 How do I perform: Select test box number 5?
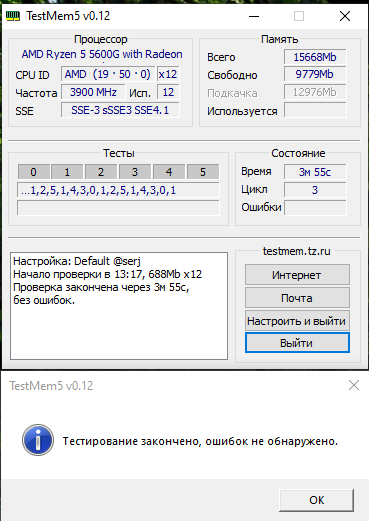point(203,172)
